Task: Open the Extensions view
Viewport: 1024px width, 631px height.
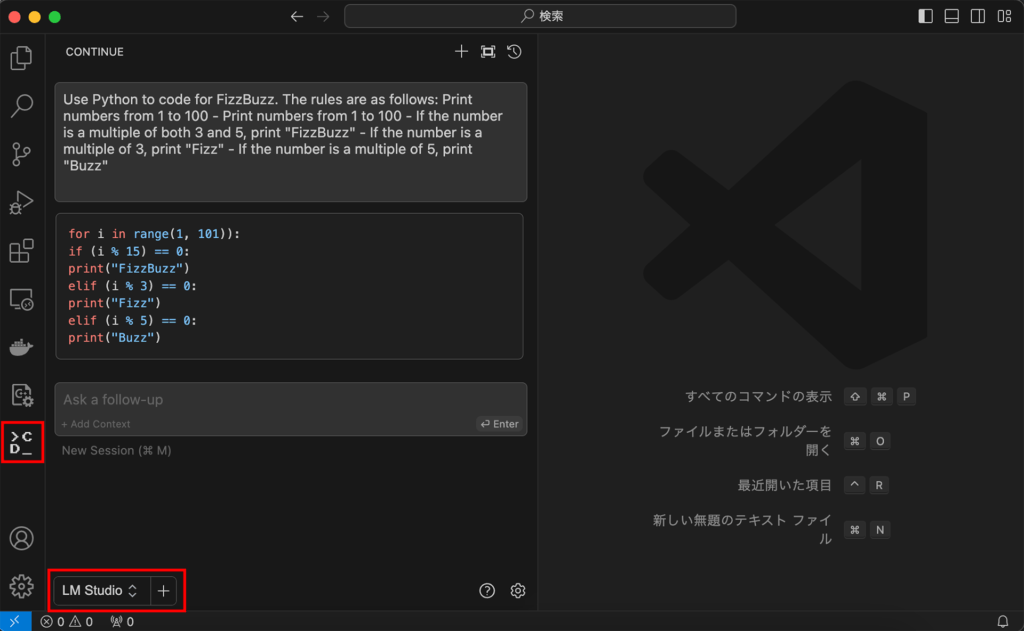Action: click(21, 251)
